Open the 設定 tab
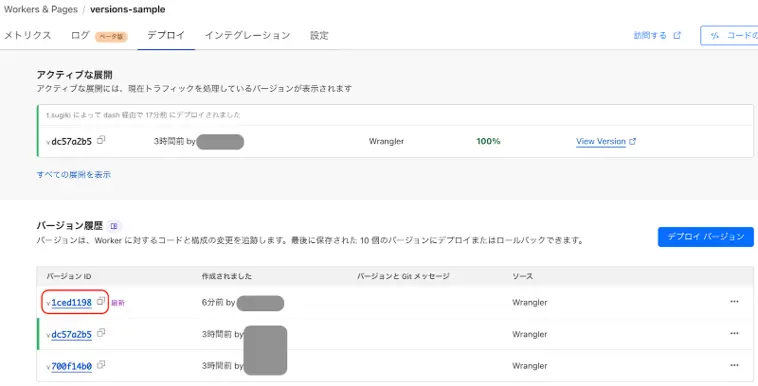The height and width of the screenshot is (386, 758). coord(319,35)
